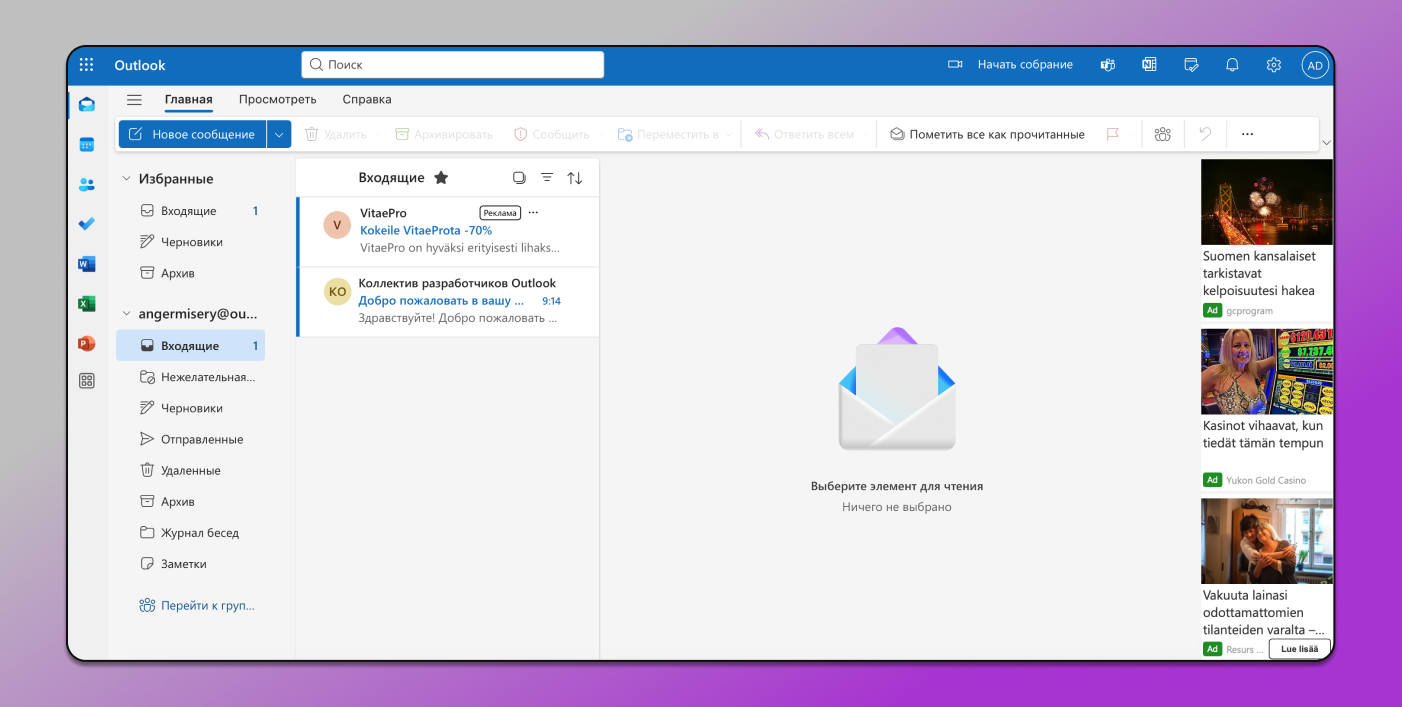The image size is (1402, 707).
Task: Open Microsoft Teams from the top bar
Action: click(1107, 64)
